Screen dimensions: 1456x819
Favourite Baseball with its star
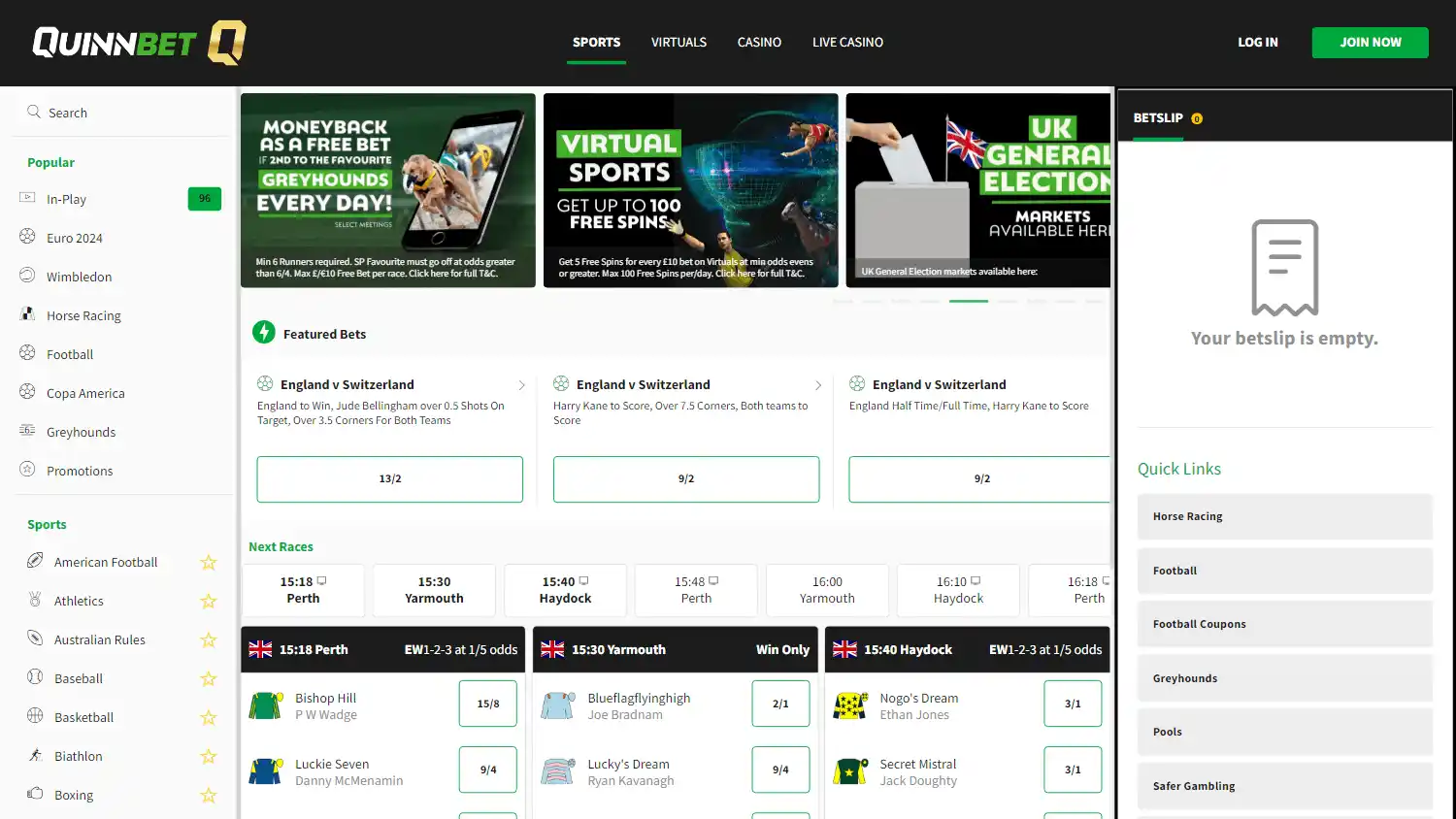208,678
